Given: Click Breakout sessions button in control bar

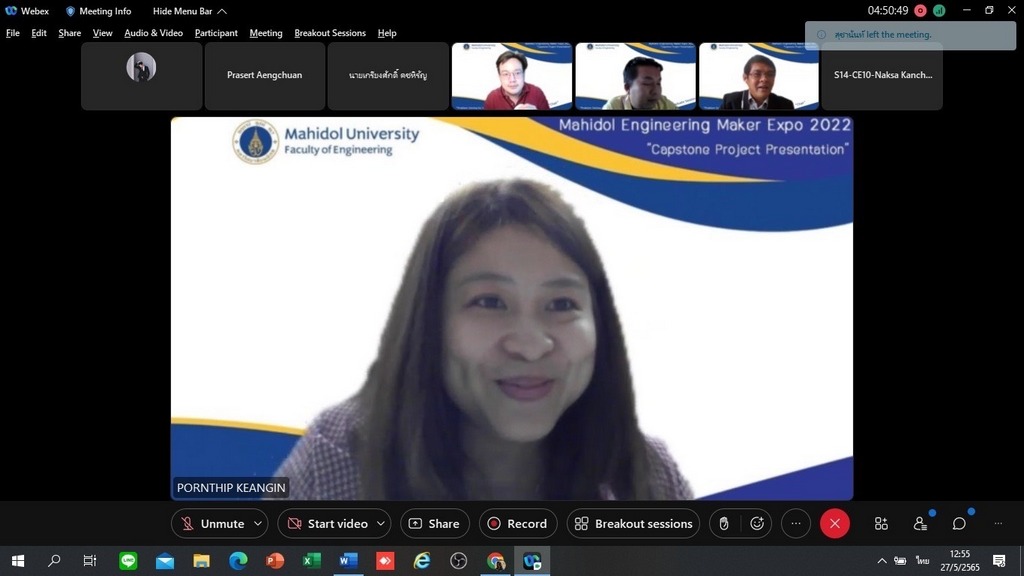Looking at the screenshot, I should [633, 523].
